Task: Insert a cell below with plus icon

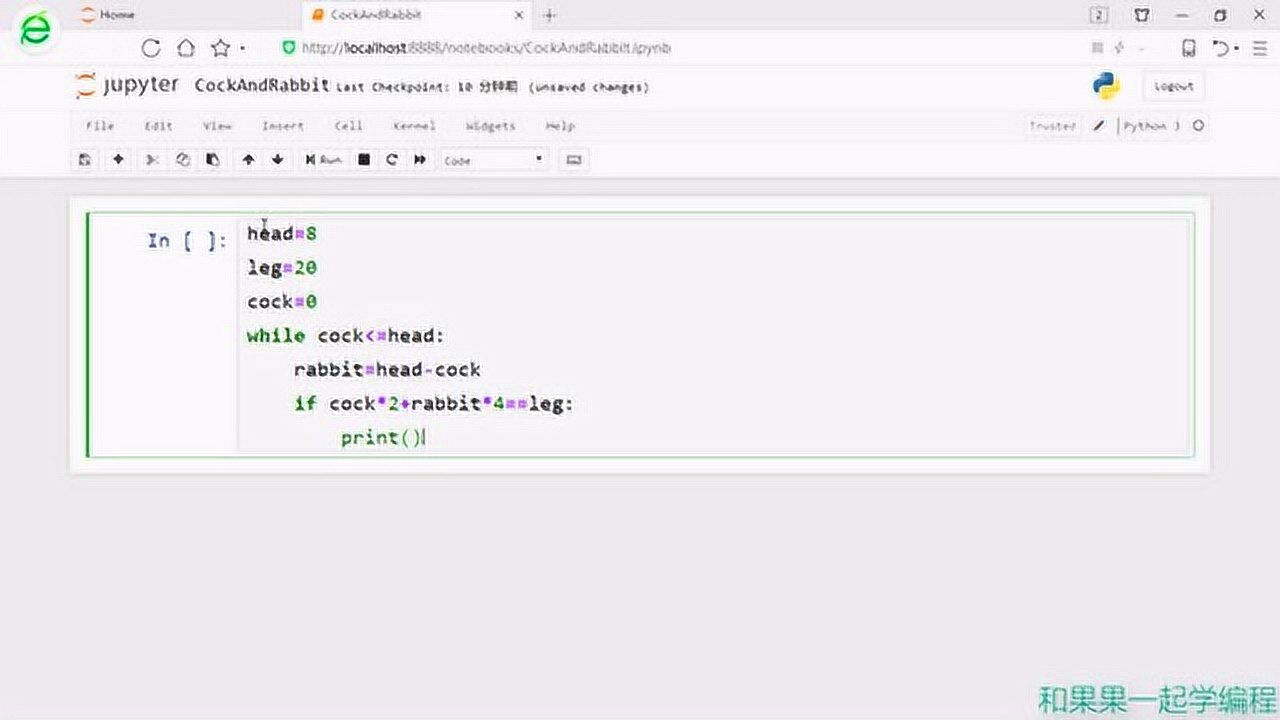Action: (118, 160)
